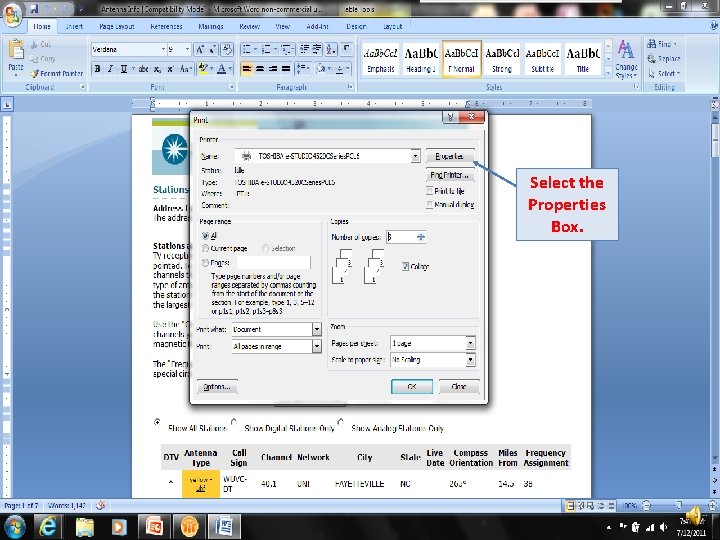The height and width of the screenshot is (540, 720).
Task: Click the Bold formatting icon
Action: point(97,69)
